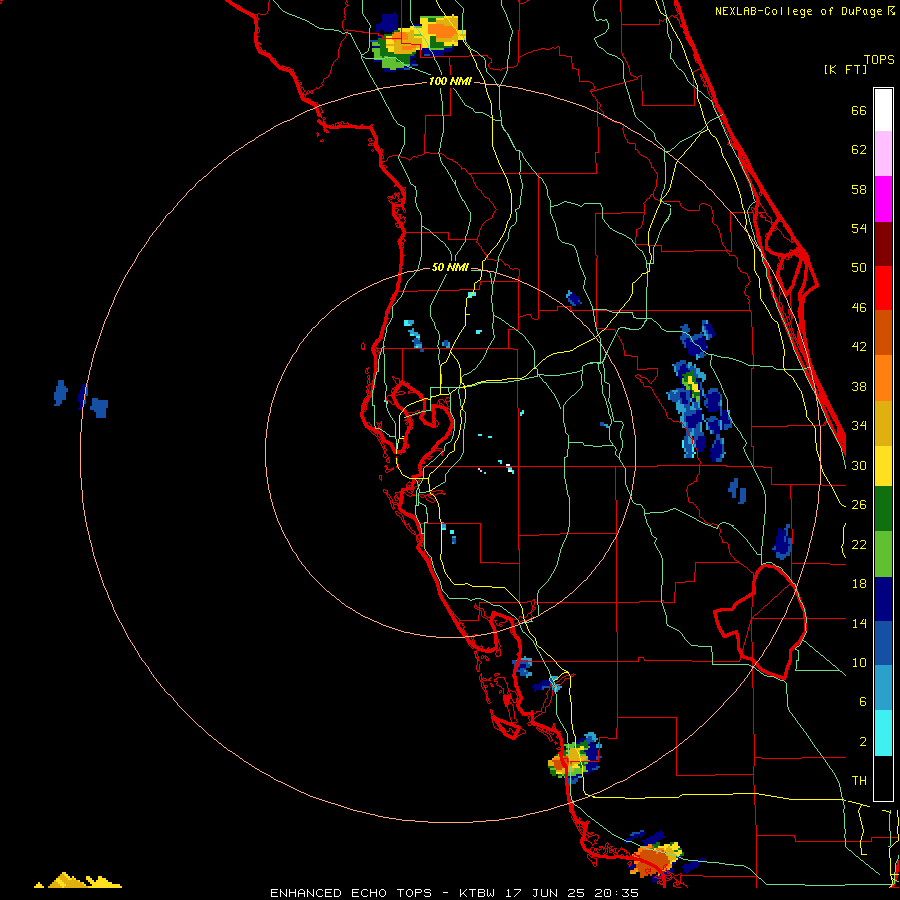The height and width of the screenshot is (900, 900).
Task: Pick the medium blue legend swatch
Action: 883,644
